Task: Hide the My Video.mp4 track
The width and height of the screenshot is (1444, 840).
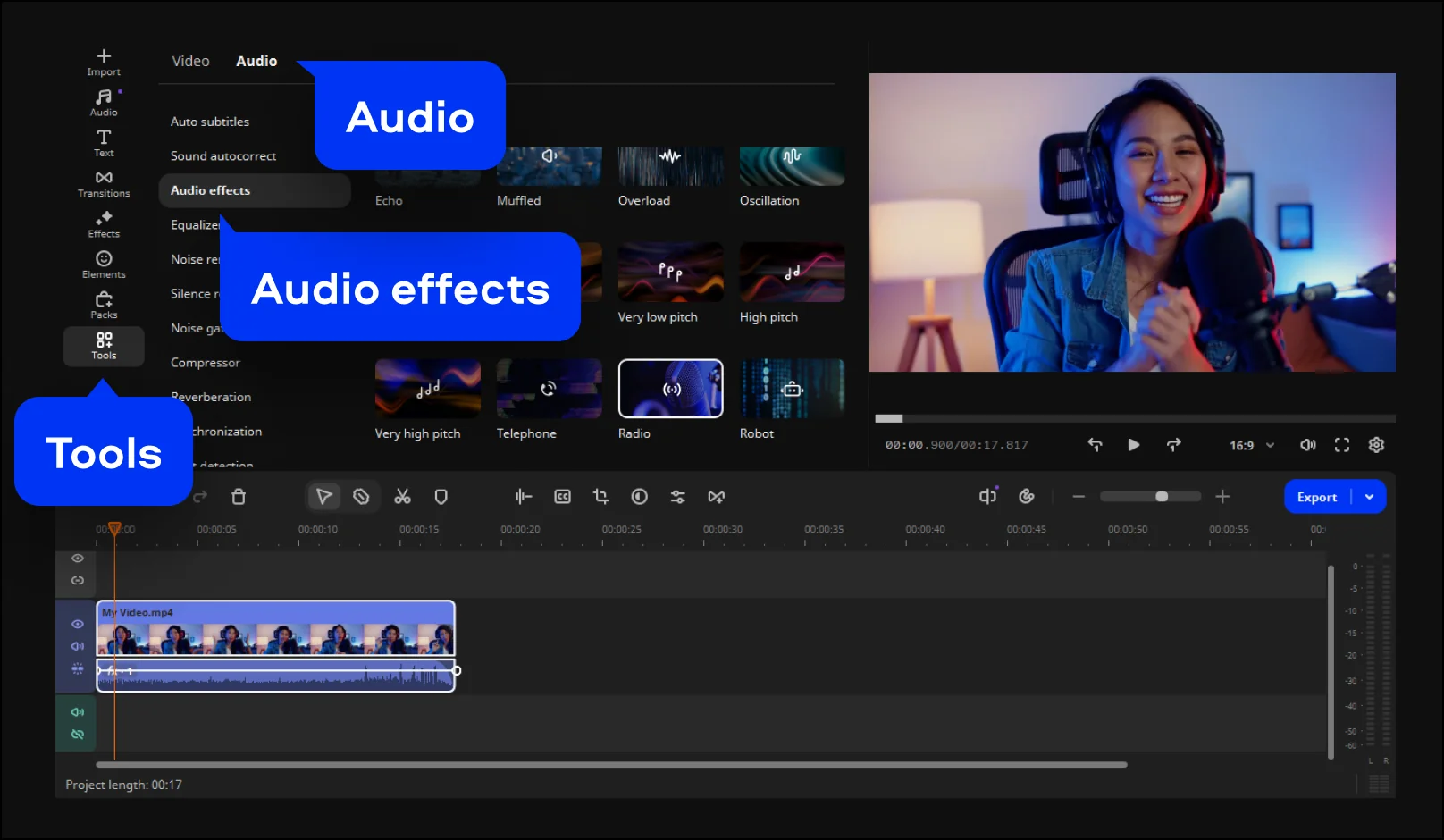Action: coord(78,624)
